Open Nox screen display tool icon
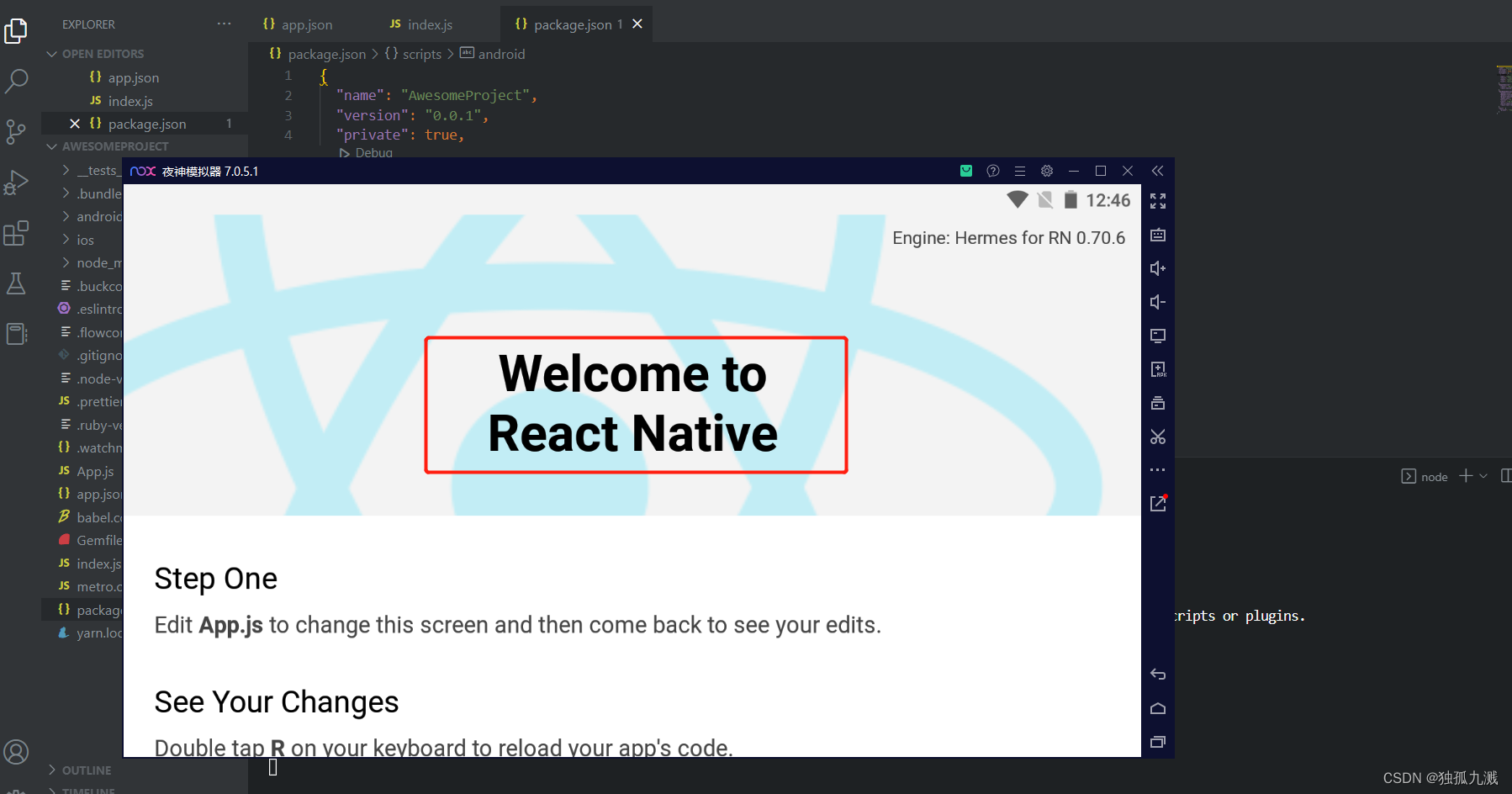 1158,336
